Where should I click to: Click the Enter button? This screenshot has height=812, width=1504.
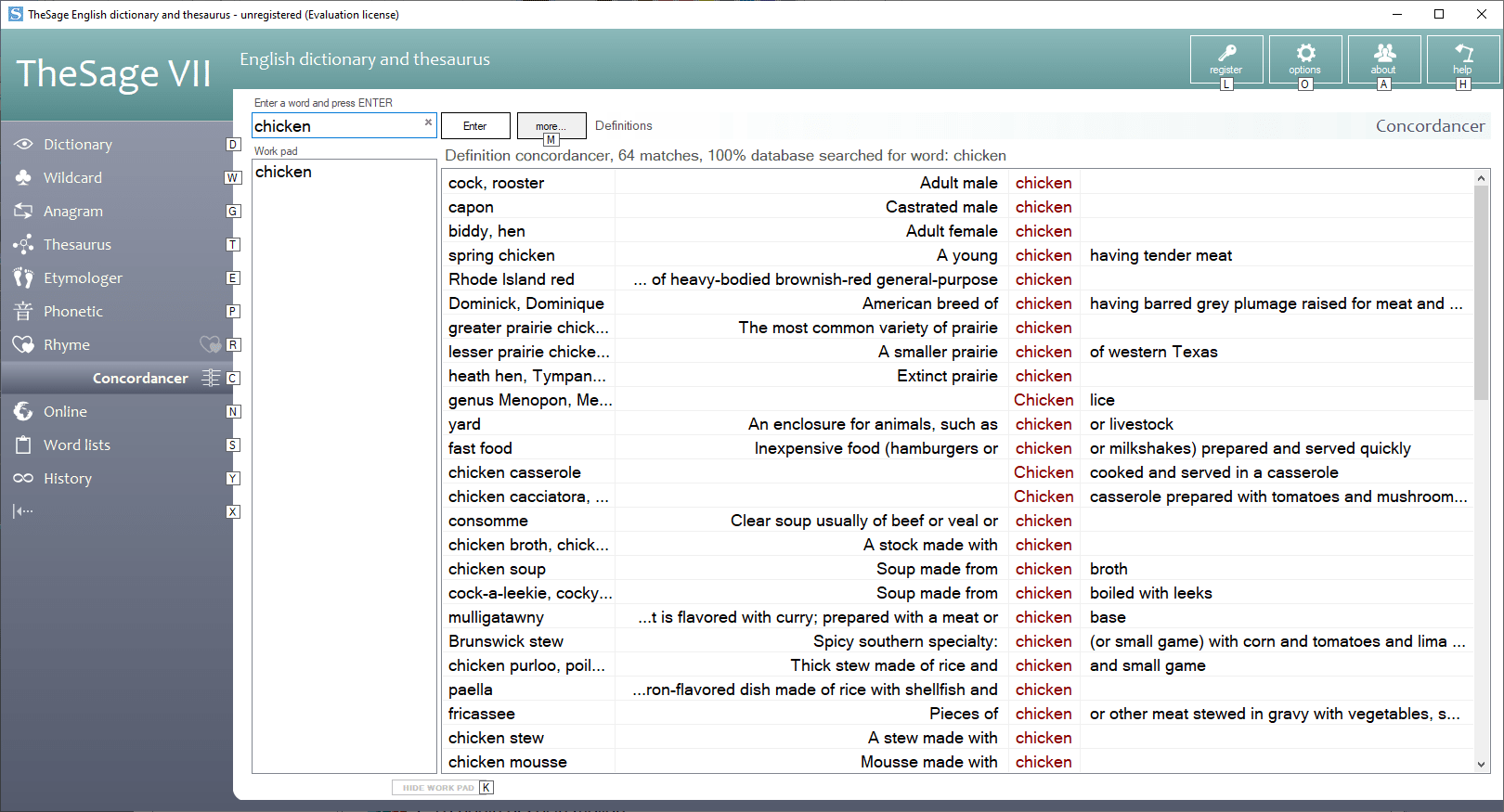coord(475,125)
